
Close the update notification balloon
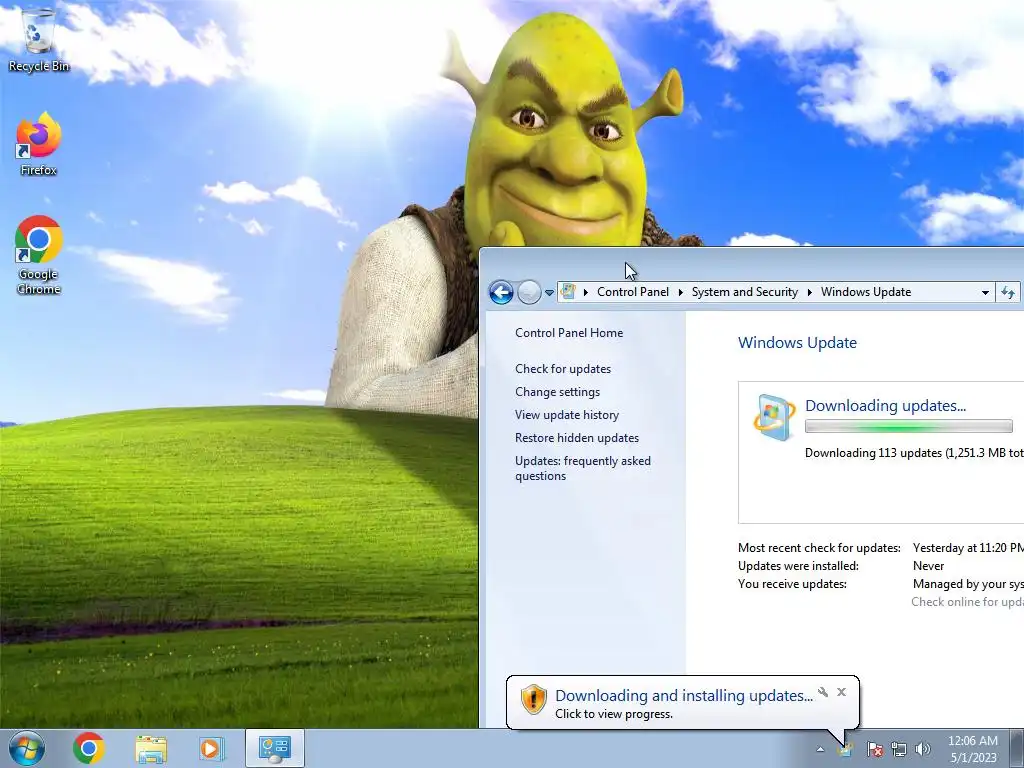click(x=841, y=692)
